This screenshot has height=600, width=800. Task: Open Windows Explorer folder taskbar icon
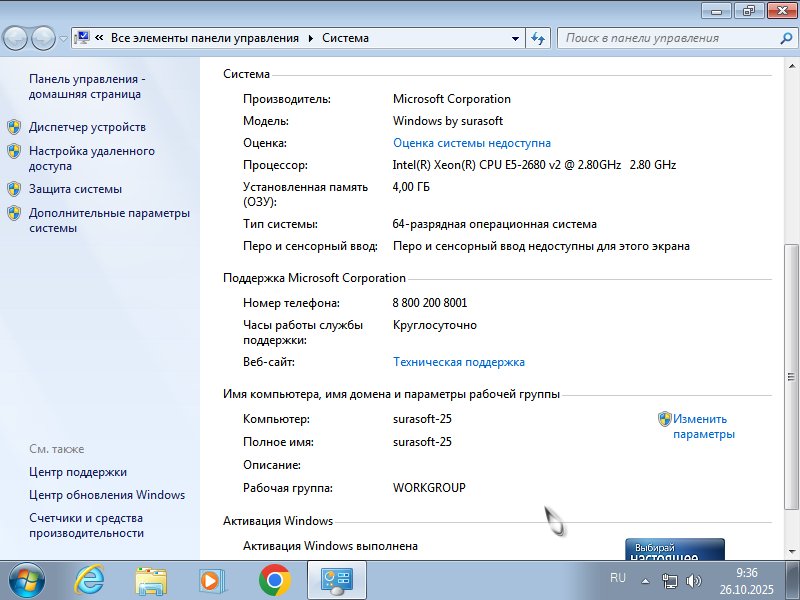click(x=151, y=579)
